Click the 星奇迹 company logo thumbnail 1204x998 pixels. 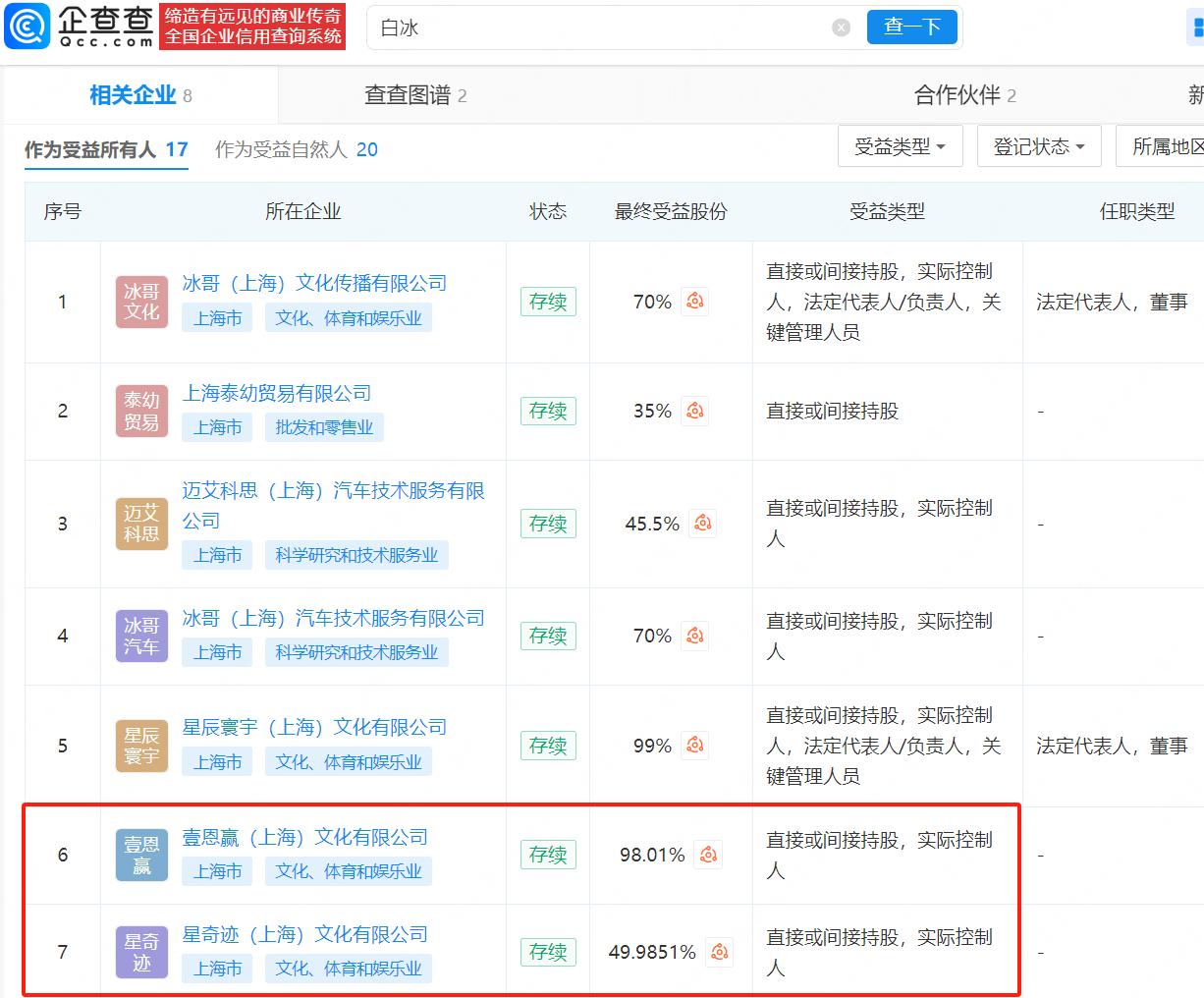[x=141, y=953]
